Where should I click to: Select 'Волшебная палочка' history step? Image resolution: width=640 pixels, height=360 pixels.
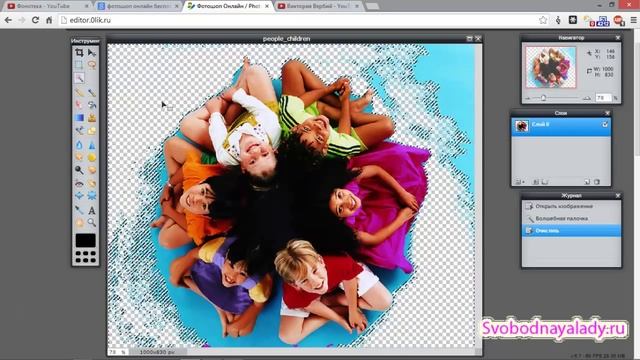pos(571,218)
